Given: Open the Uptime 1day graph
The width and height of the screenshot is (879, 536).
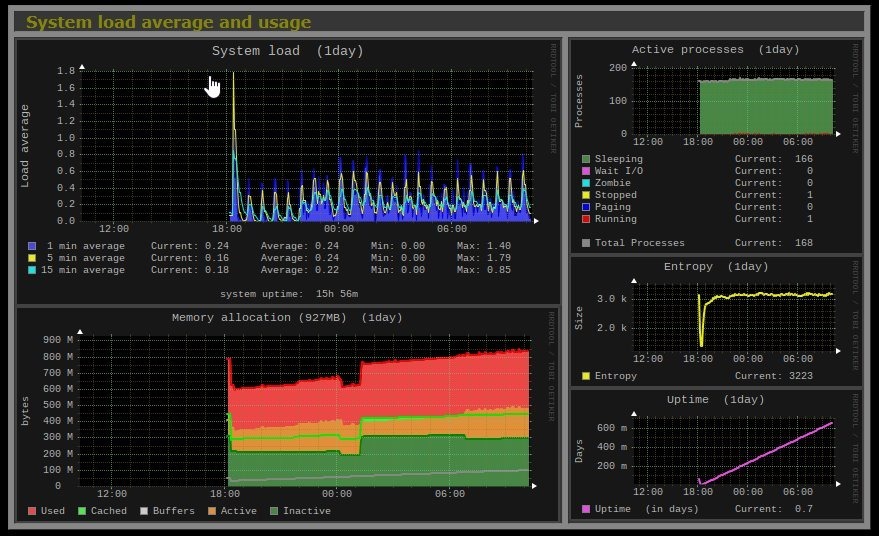Looking at the screenshot, I should [x=735, y=450].
